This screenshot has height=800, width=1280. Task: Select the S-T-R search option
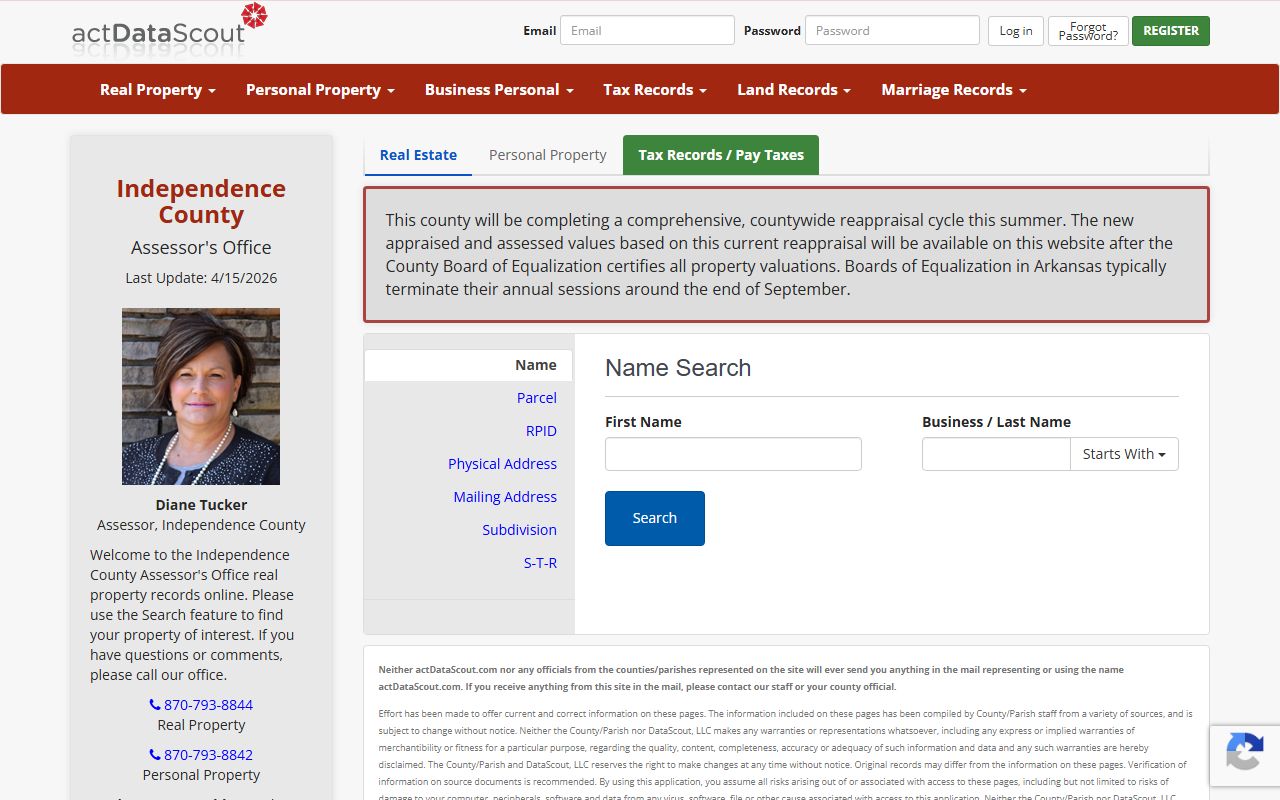tap(540, 563)
